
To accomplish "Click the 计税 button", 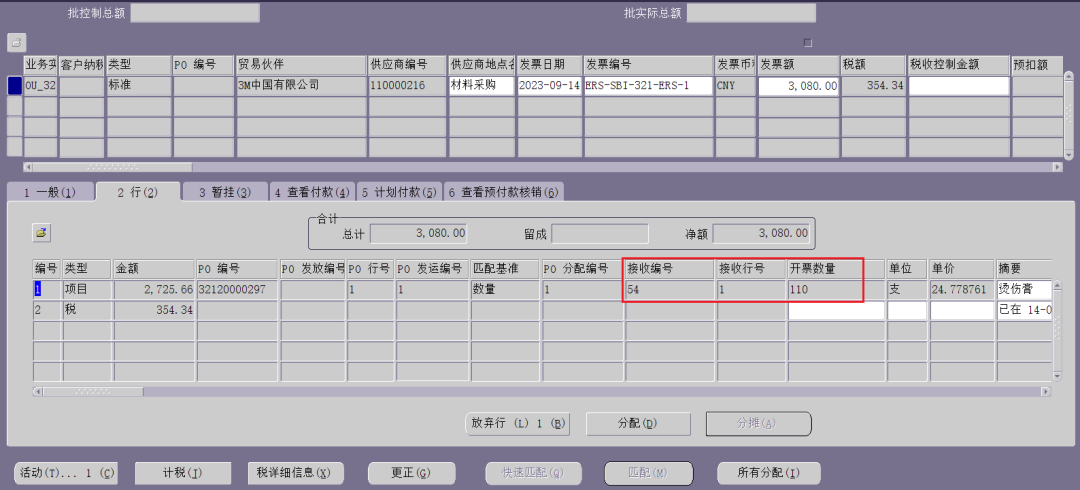I will (x=183, y=473).
